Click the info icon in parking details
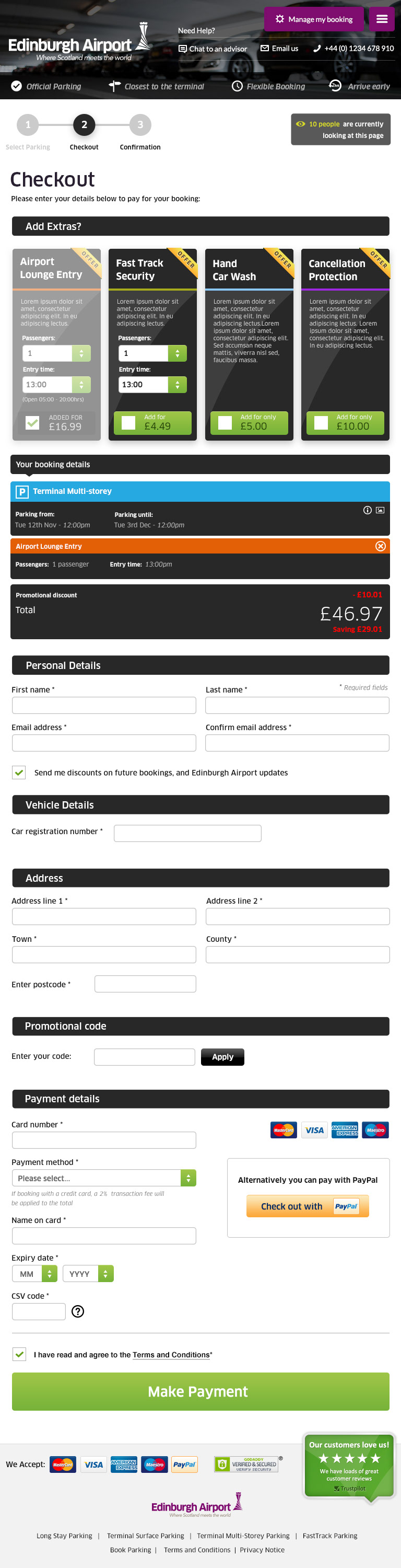The width and height of the screenshot is (401, 1568). pyautogui.click(x=368, y=510)
